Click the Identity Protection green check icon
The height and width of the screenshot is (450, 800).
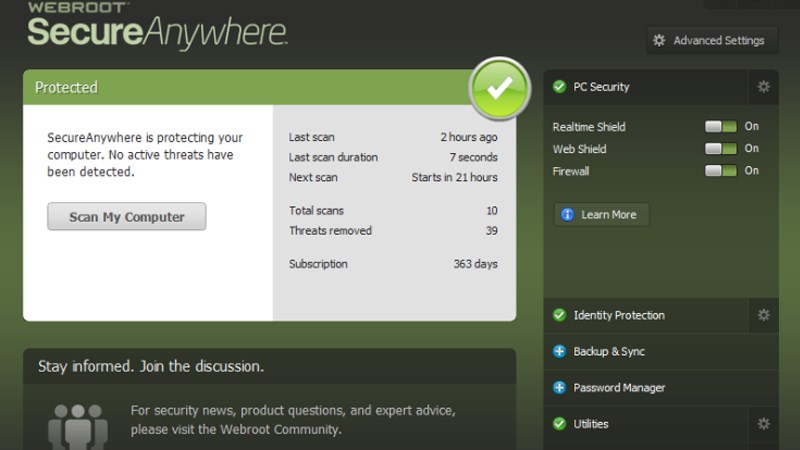tap(559, 315)
